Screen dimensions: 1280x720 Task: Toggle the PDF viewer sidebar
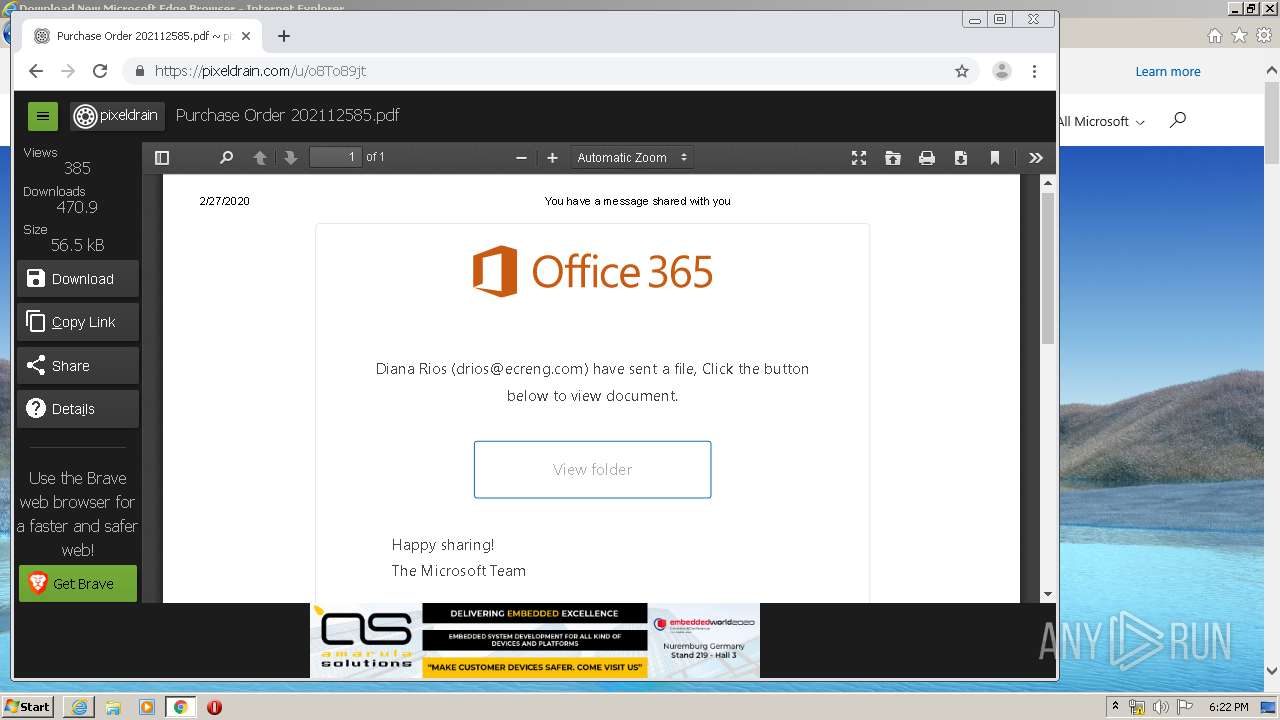pos(162,158)
